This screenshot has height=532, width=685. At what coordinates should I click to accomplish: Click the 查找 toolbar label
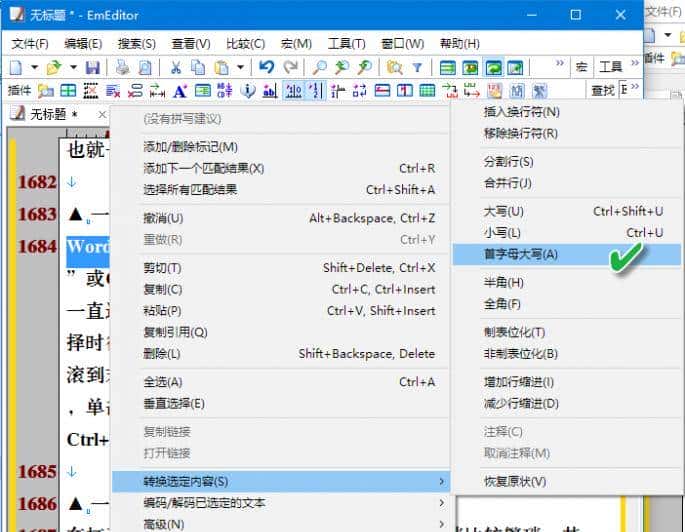pos(603,90)
